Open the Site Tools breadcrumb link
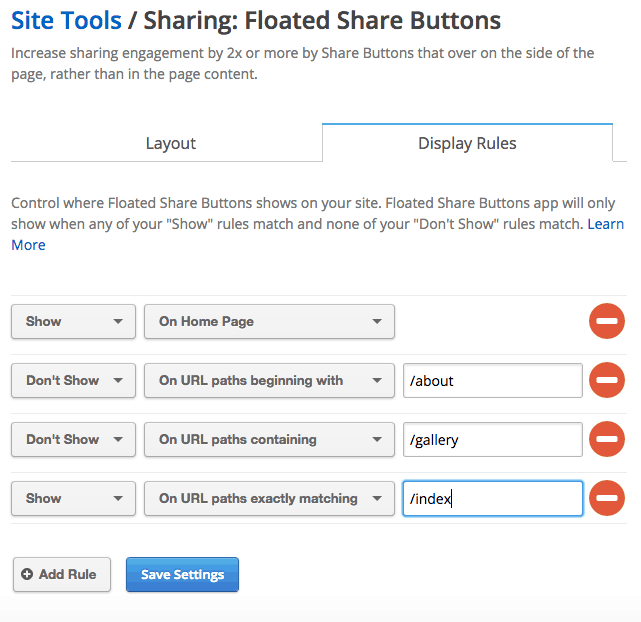 66,20
